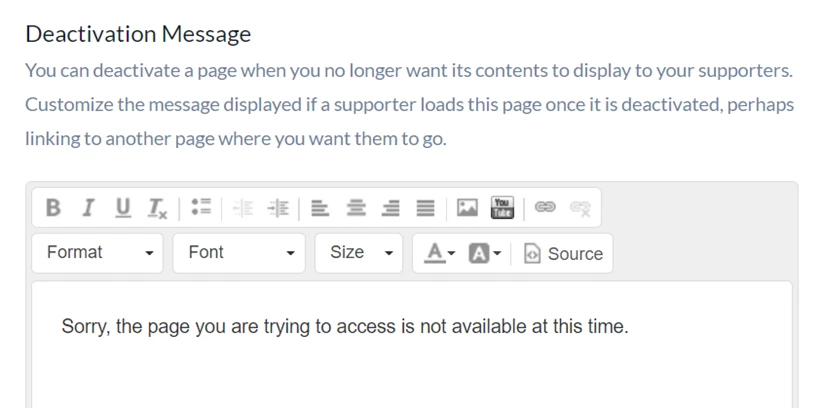Click the Increase Indent icon
Image resolution: width=820 pixels, height=408 pixels.
278,208
